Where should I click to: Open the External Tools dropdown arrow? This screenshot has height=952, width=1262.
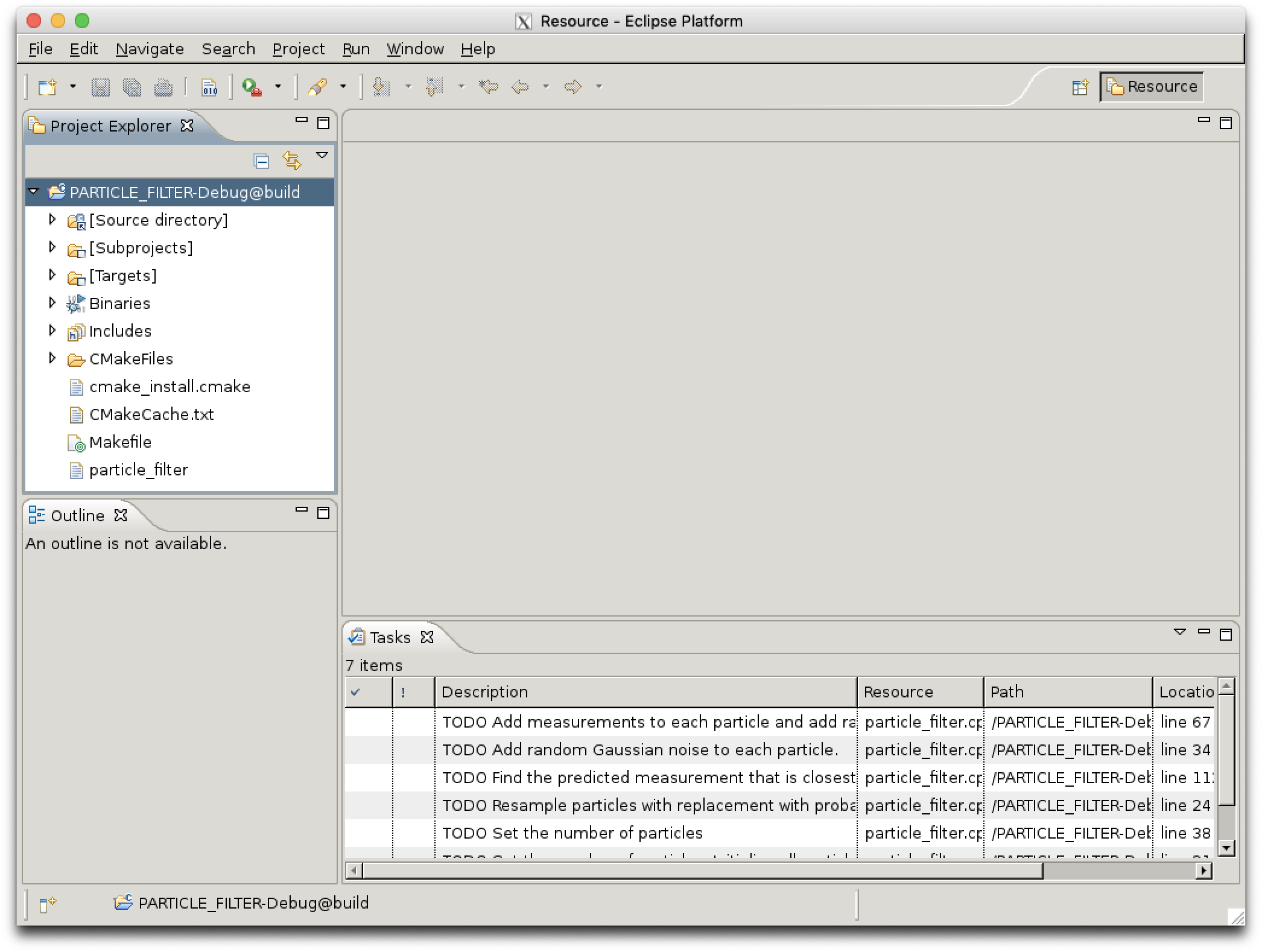pyautogui.click(x=278, y=87)
